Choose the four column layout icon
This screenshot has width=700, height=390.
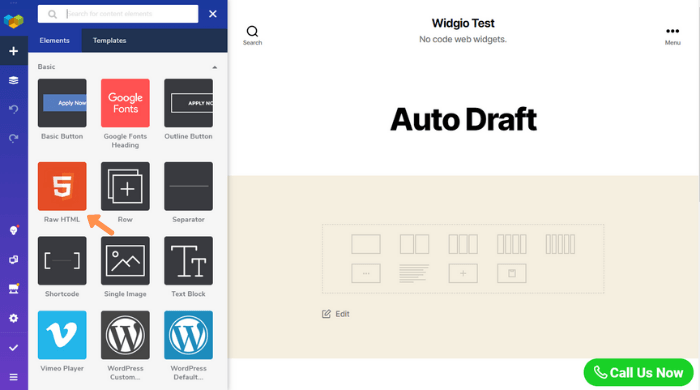point(512,244)
